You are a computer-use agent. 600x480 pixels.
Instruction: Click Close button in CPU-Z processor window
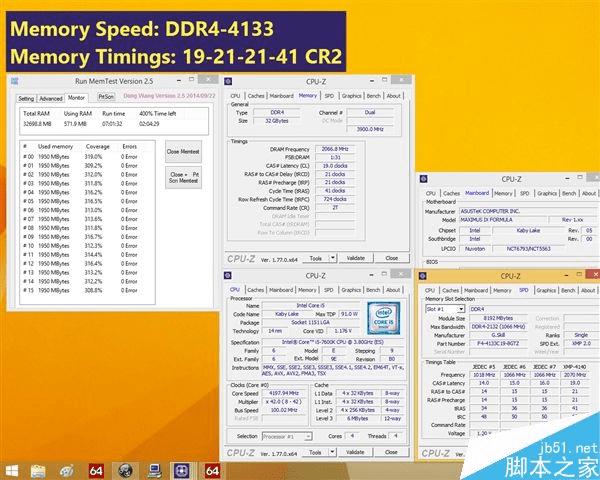point(391,452)
